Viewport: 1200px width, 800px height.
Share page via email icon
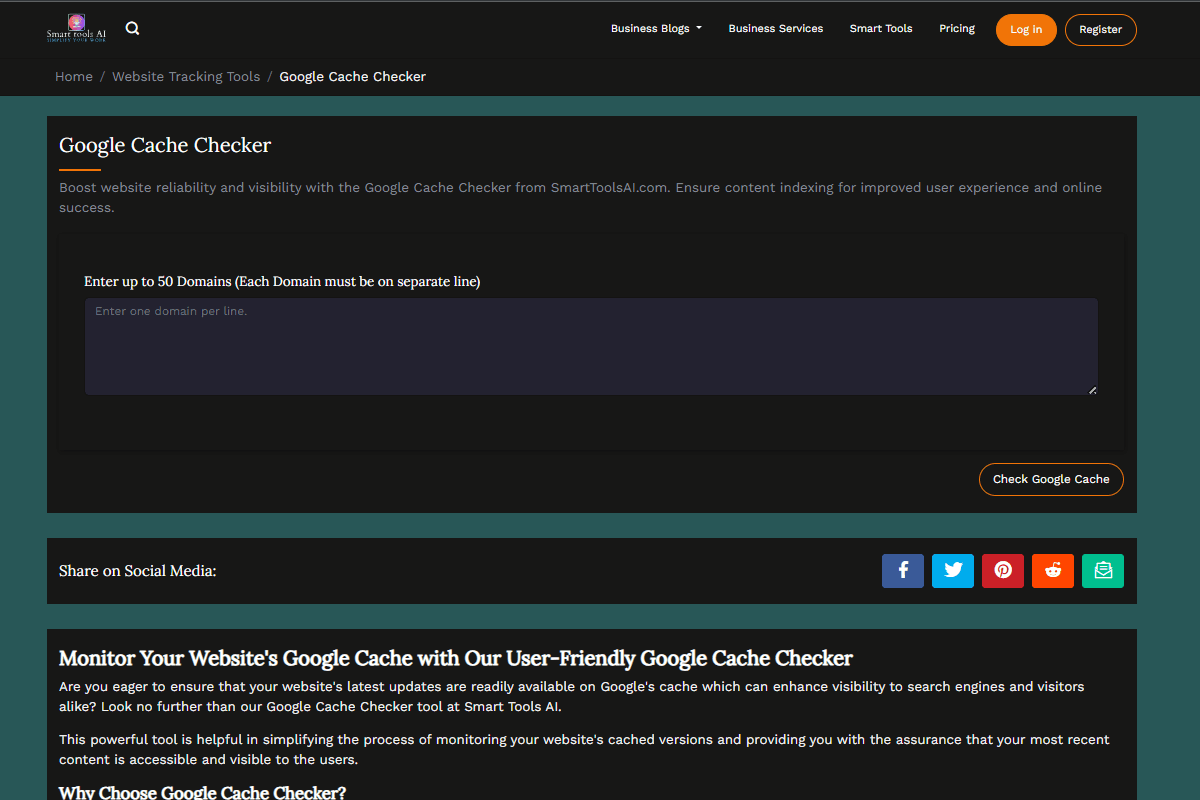(1103, 570)
